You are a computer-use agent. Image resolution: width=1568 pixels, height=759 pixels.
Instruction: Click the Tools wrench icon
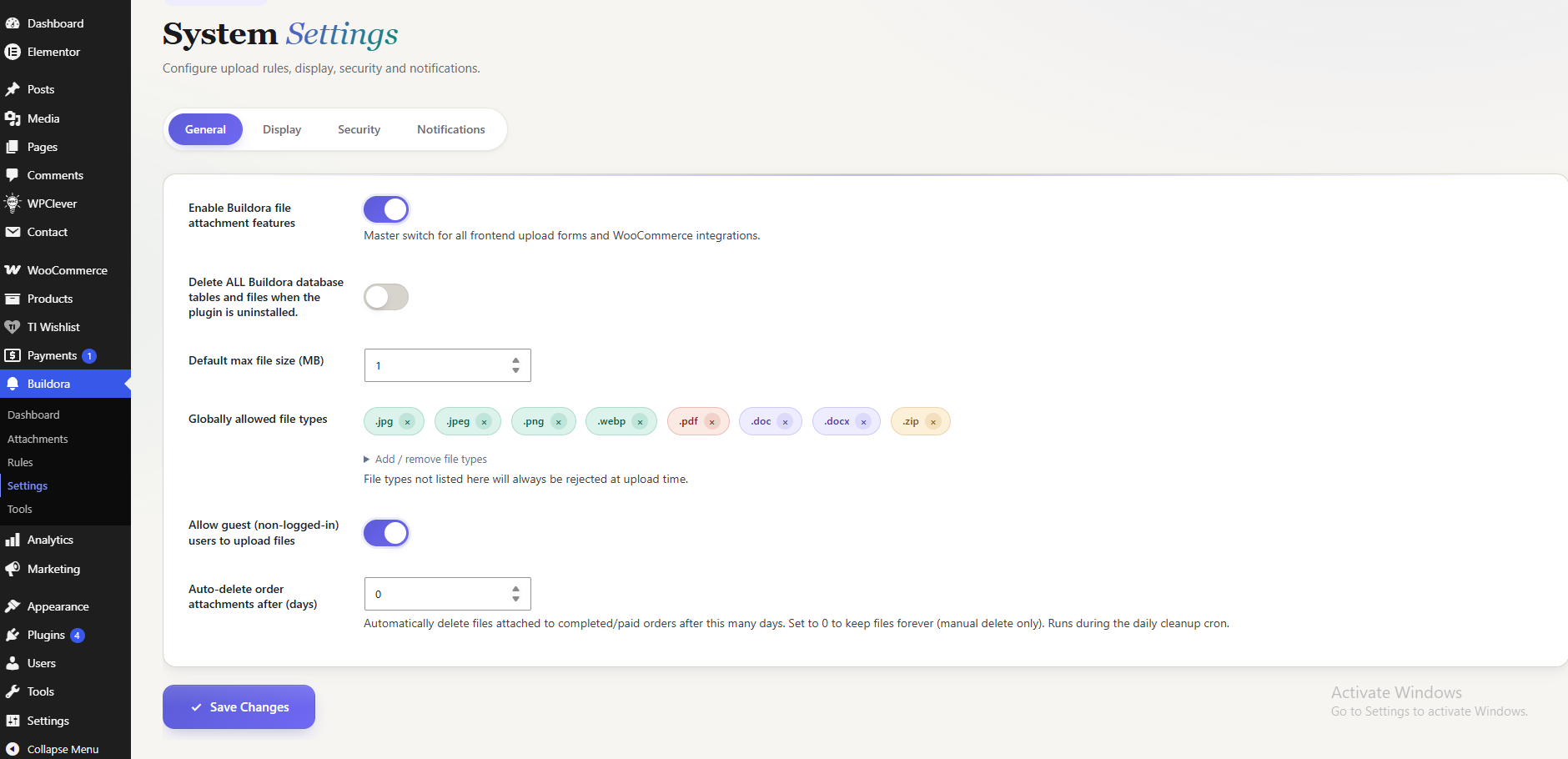(13, 691)
